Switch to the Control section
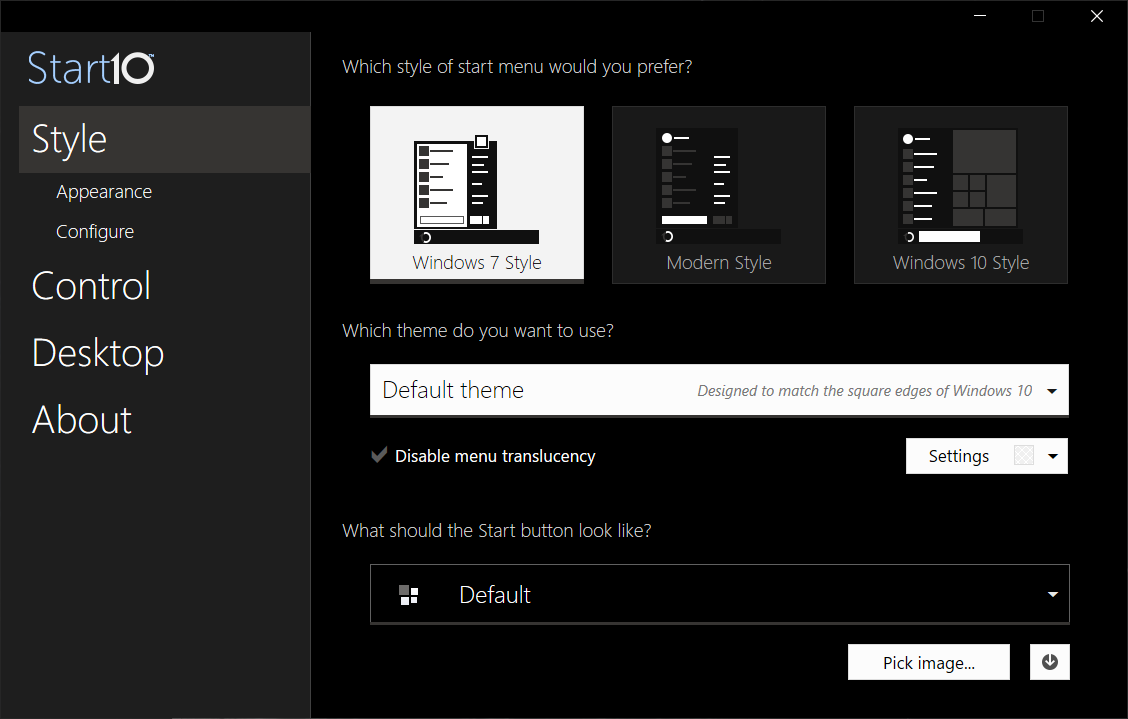This screenshot has height=719, width=1128. pyautogui.click(x=91, y=286)
